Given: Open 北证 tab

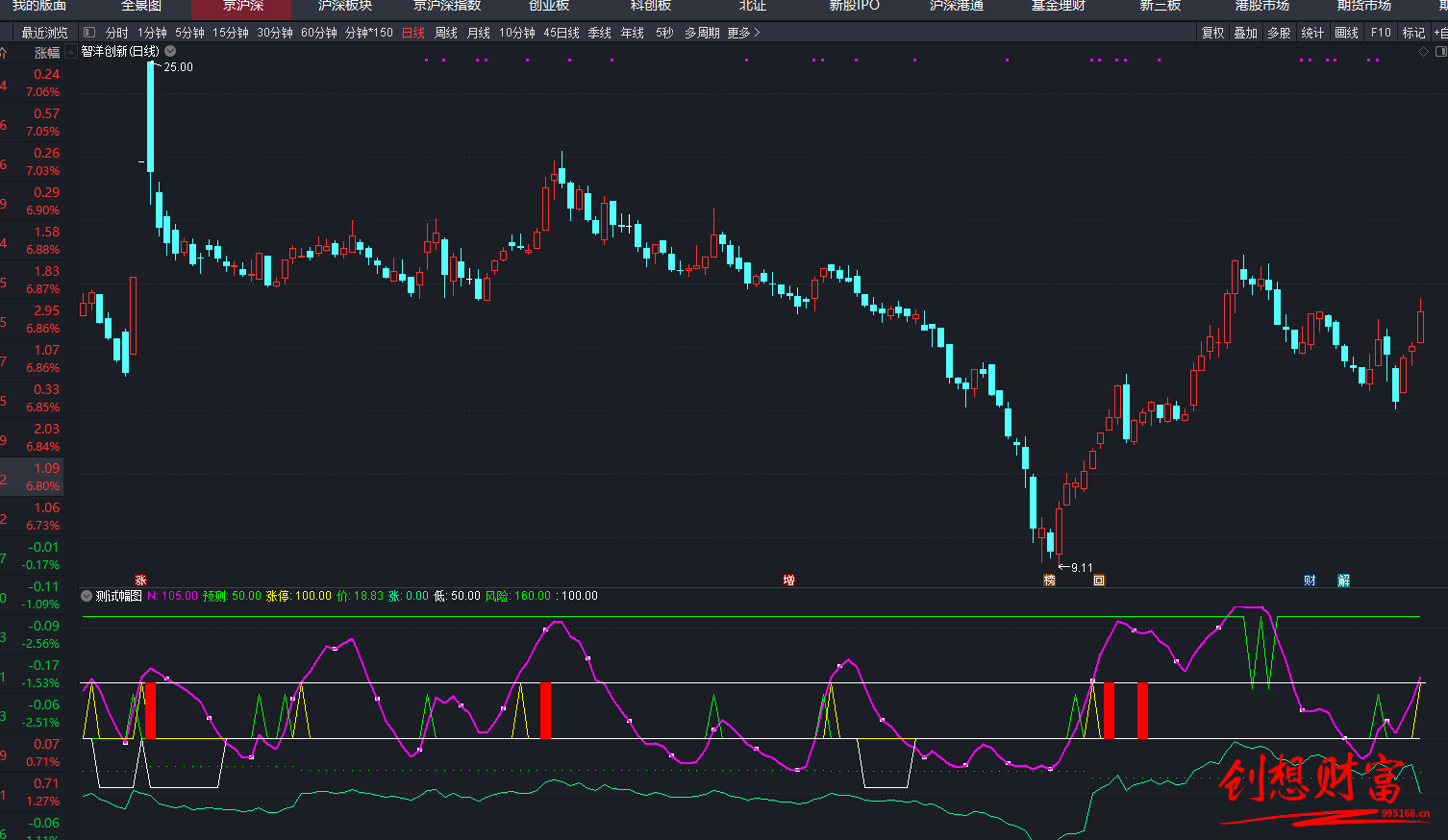Looking at the screenshot, I should point(753,6).
